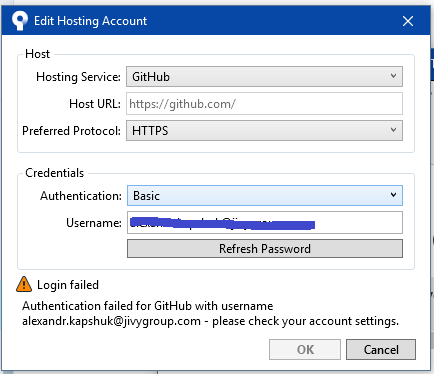Viewport: 444px width, 387px height.
Task: Click the Authentication dropdown arrow
Action: click(x=393, y=195)
